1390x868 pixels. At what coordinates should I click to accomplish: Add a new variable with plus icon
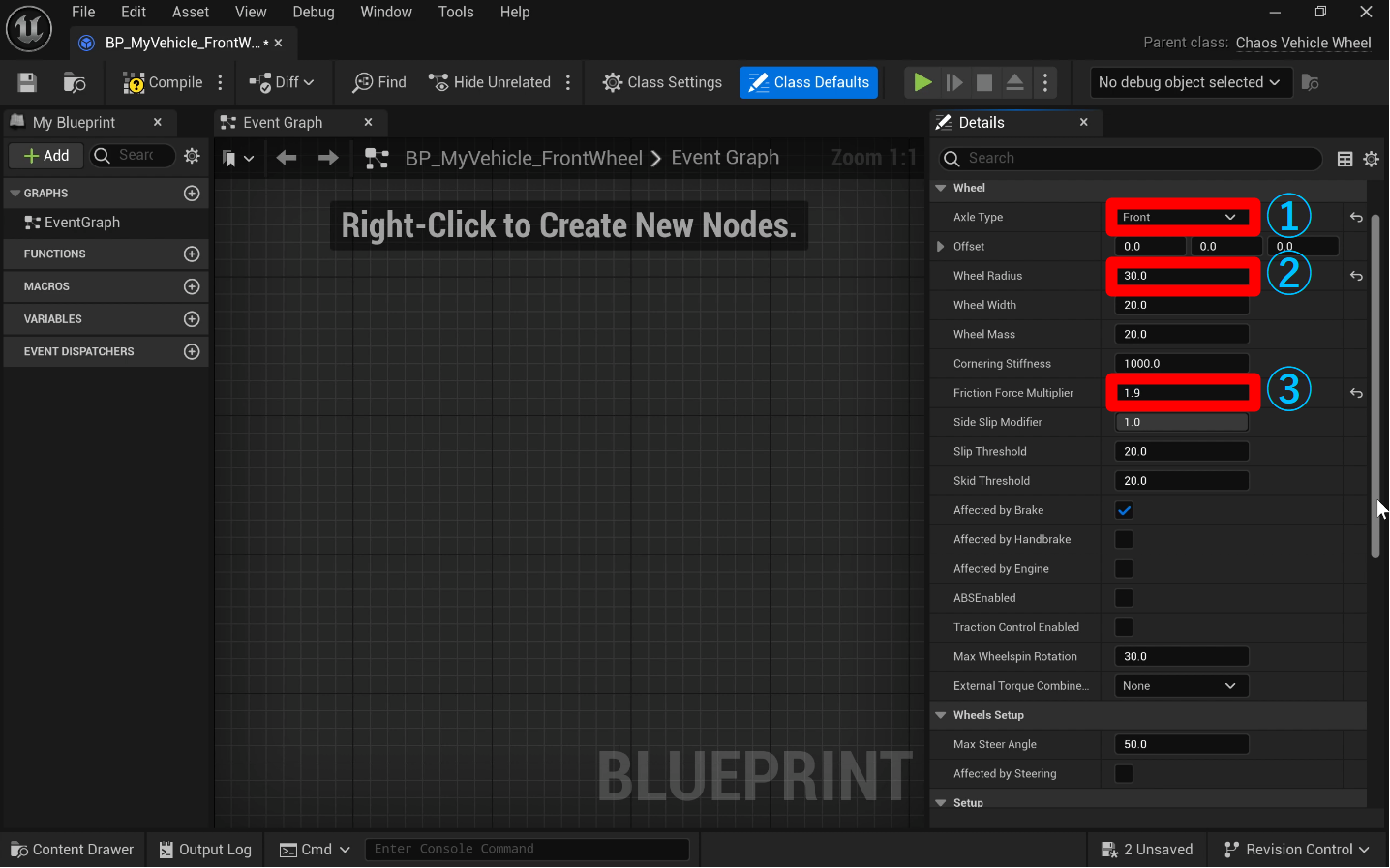click(x=192, y=319)
